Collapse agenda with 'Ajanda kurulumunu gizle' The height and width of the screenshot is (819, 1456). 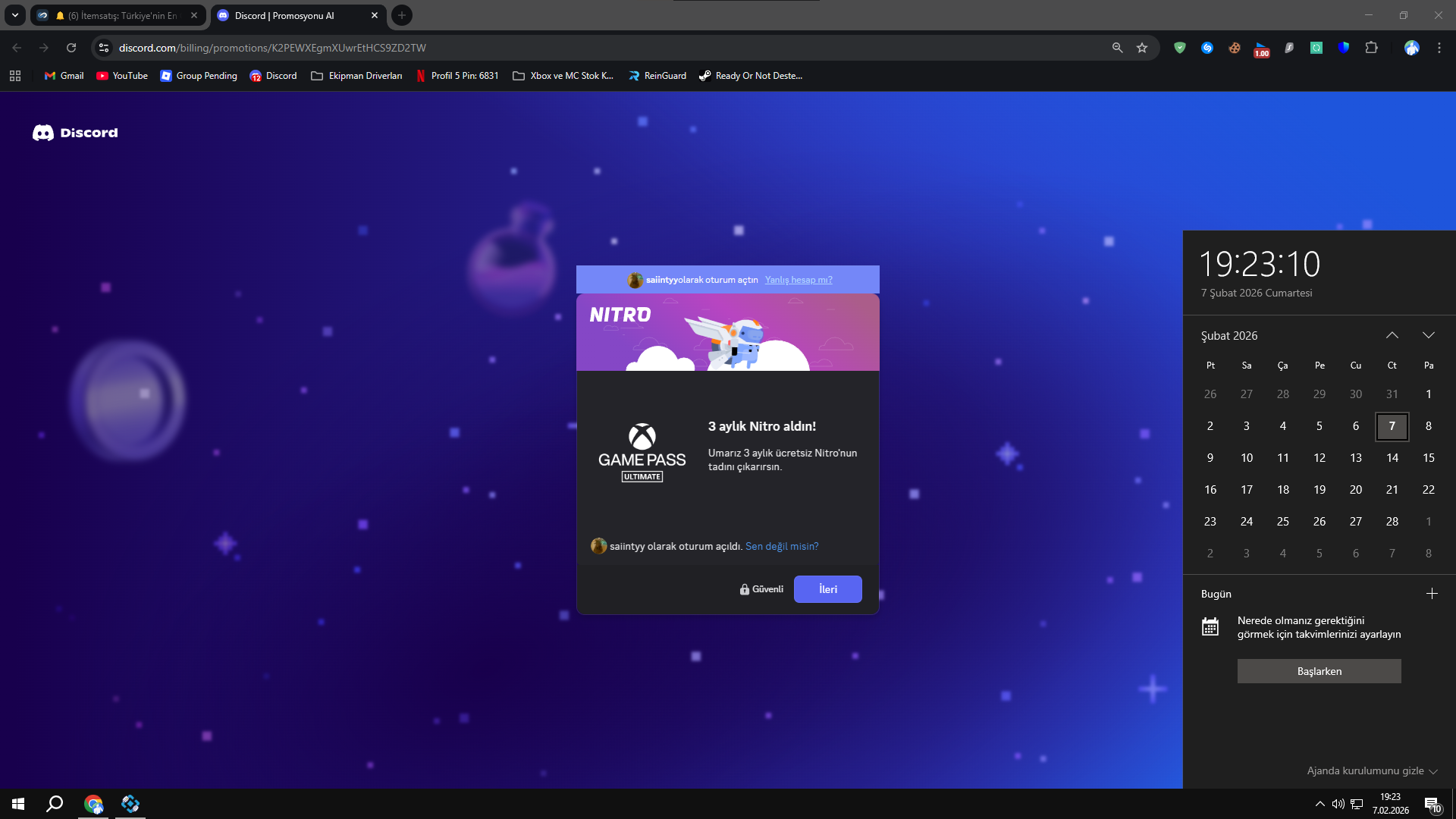1372,770
